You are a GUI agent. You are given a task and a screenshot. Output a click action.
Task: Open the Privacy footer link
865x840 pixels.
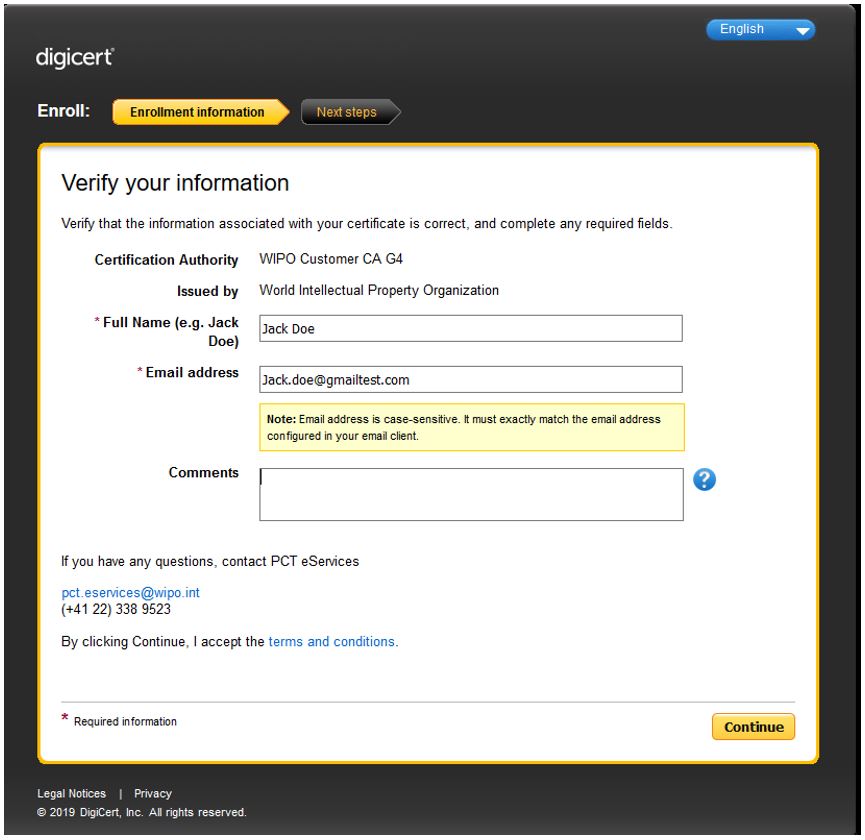click(x=153, y=794)
